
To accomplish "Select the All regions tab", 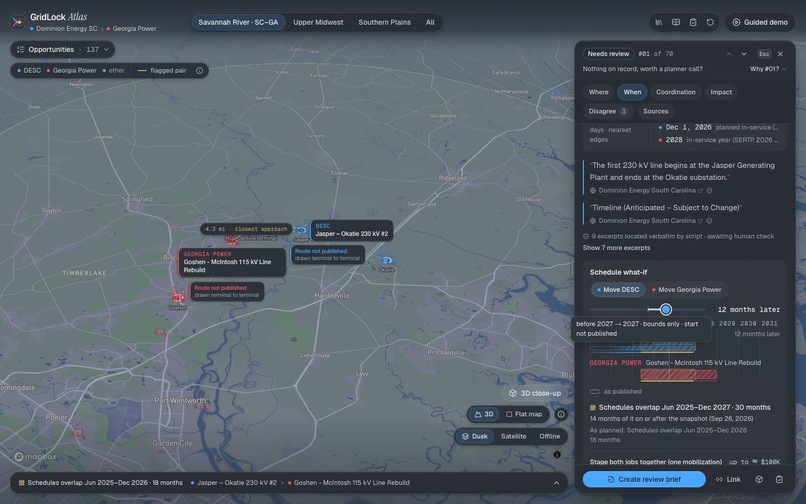I will click(x=430, y=22).
